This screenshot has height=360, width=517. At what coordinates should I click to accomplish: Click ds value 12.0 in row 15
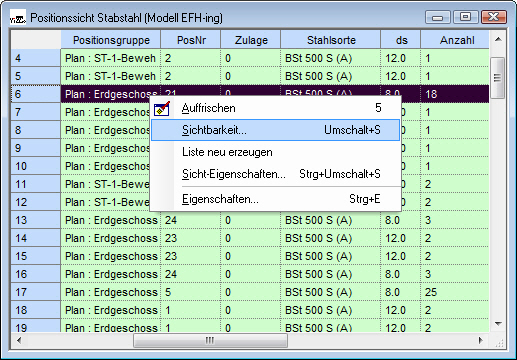click(401, 256)
